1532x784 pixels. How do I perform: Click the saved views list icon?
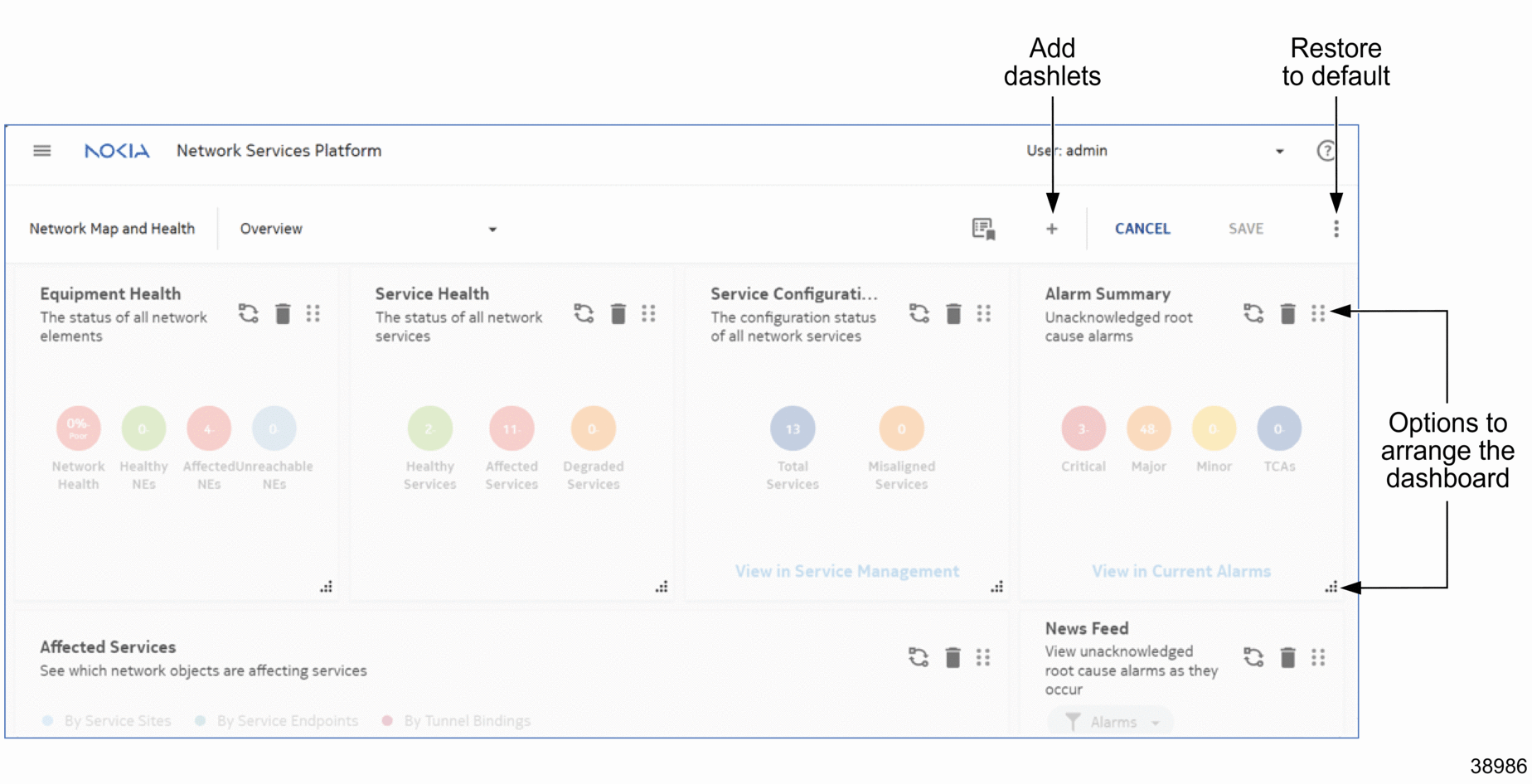tap(983, 229)
